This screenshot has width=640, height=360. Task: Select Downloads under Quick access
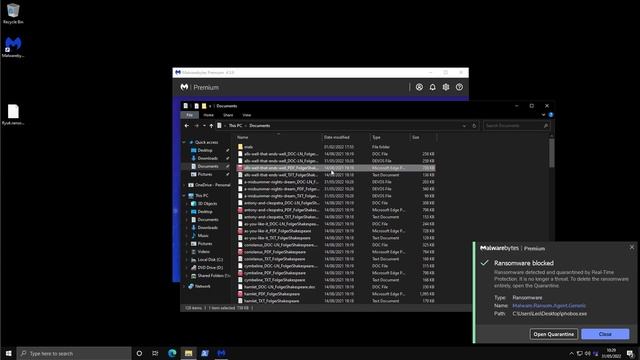[x=207, y=158]
